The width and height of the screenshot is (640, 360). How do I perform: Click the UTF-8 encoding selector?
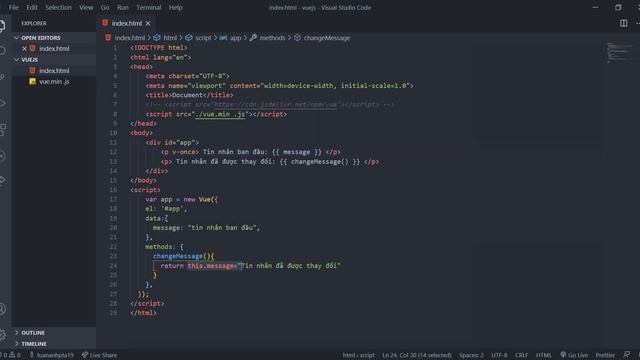(x=499, y=355)
